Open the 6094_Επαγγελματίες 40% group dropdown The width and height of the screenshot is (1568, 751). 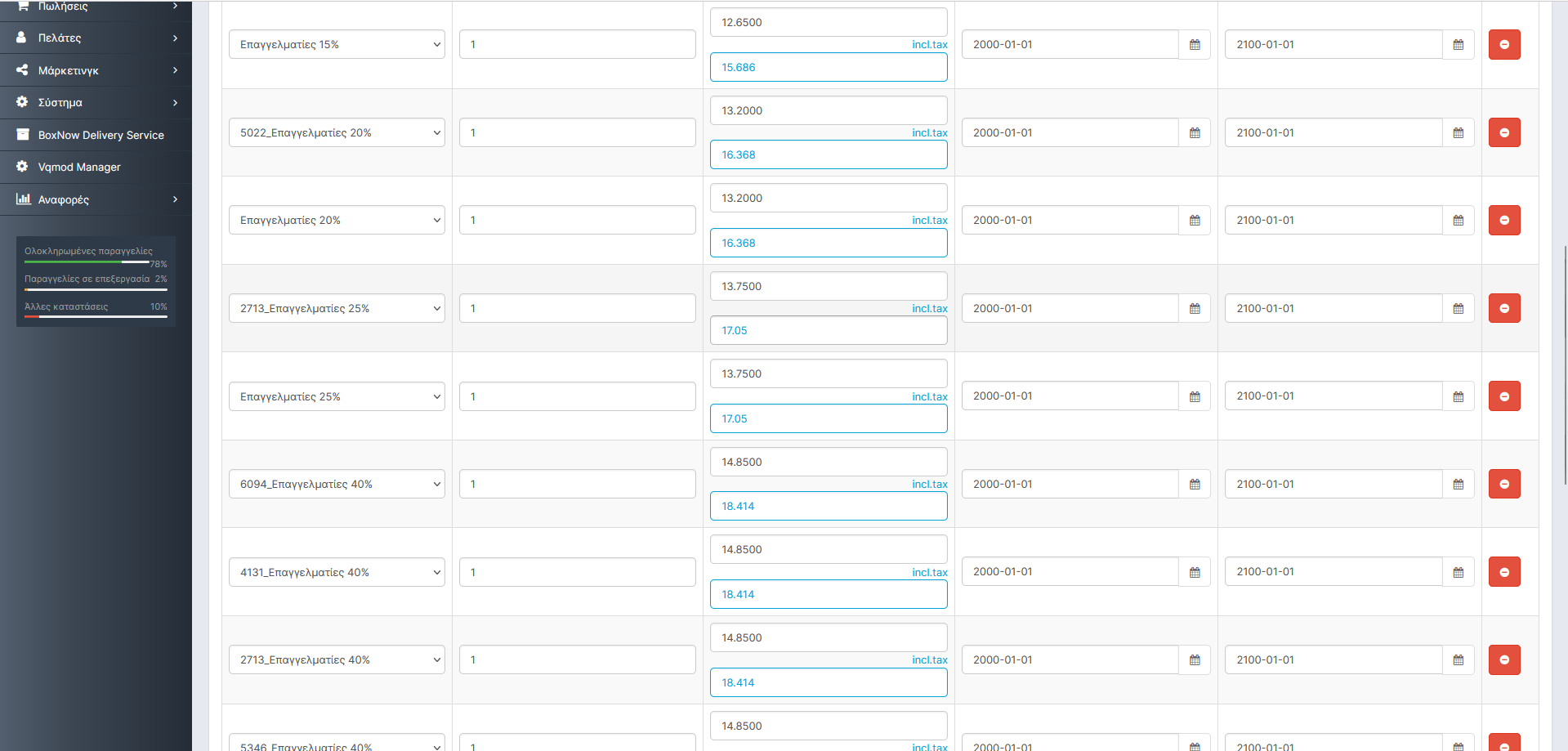click(x=337, y=485)
